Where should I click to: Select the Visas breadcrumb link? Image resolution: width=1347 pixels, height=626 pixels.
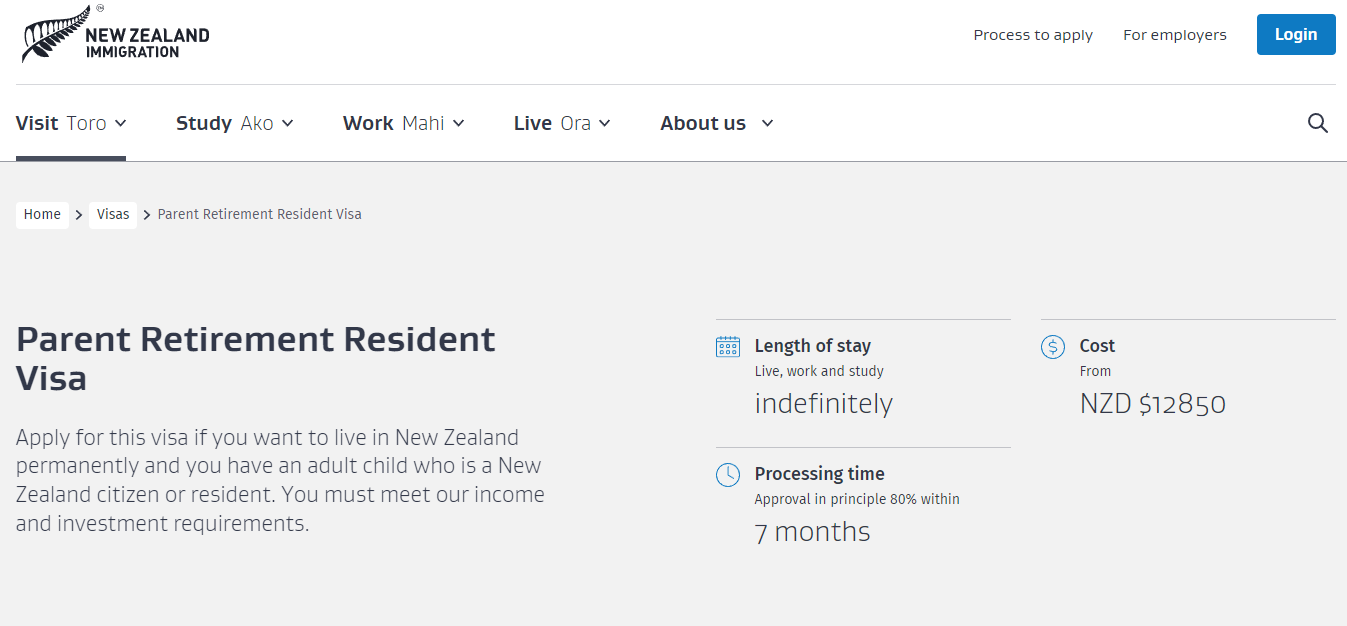click(113, 215)
